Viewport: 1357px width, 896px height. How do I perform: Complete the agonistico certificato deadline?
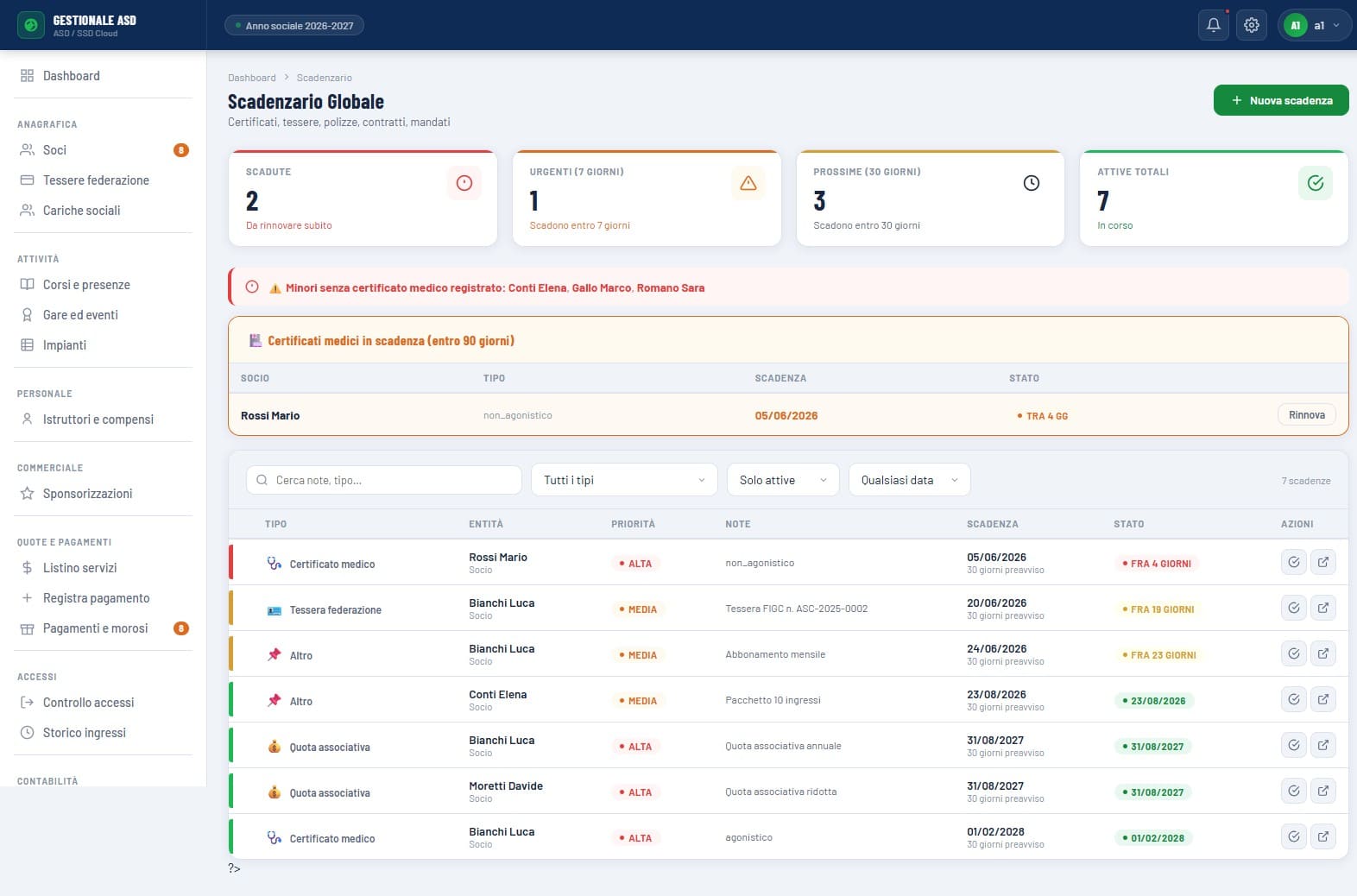(1294, 836)
